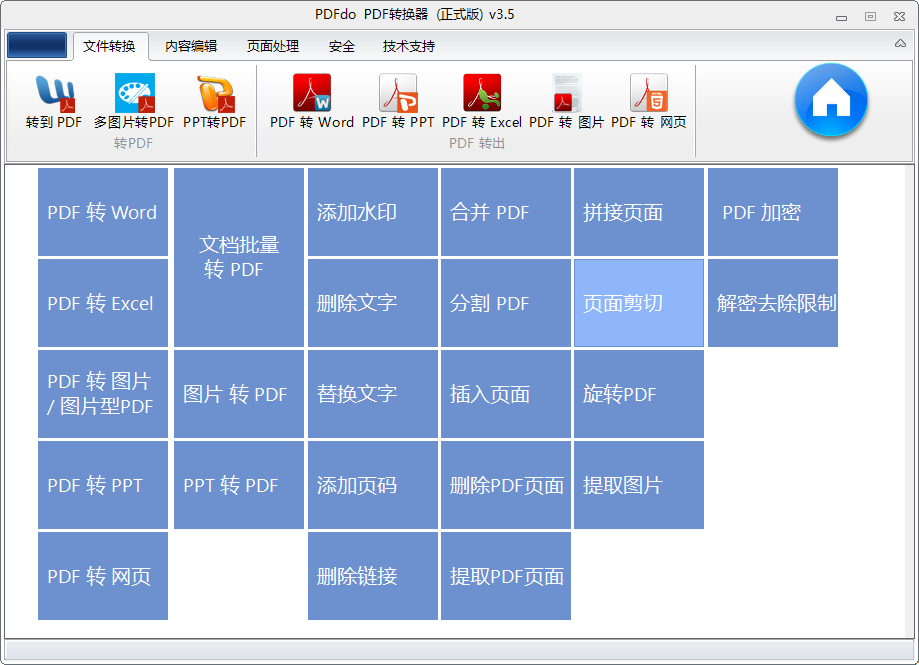Viewport: 919px width, 665px height.
Task: Open the 旋转PDF tile
Action: coord(639,394)
